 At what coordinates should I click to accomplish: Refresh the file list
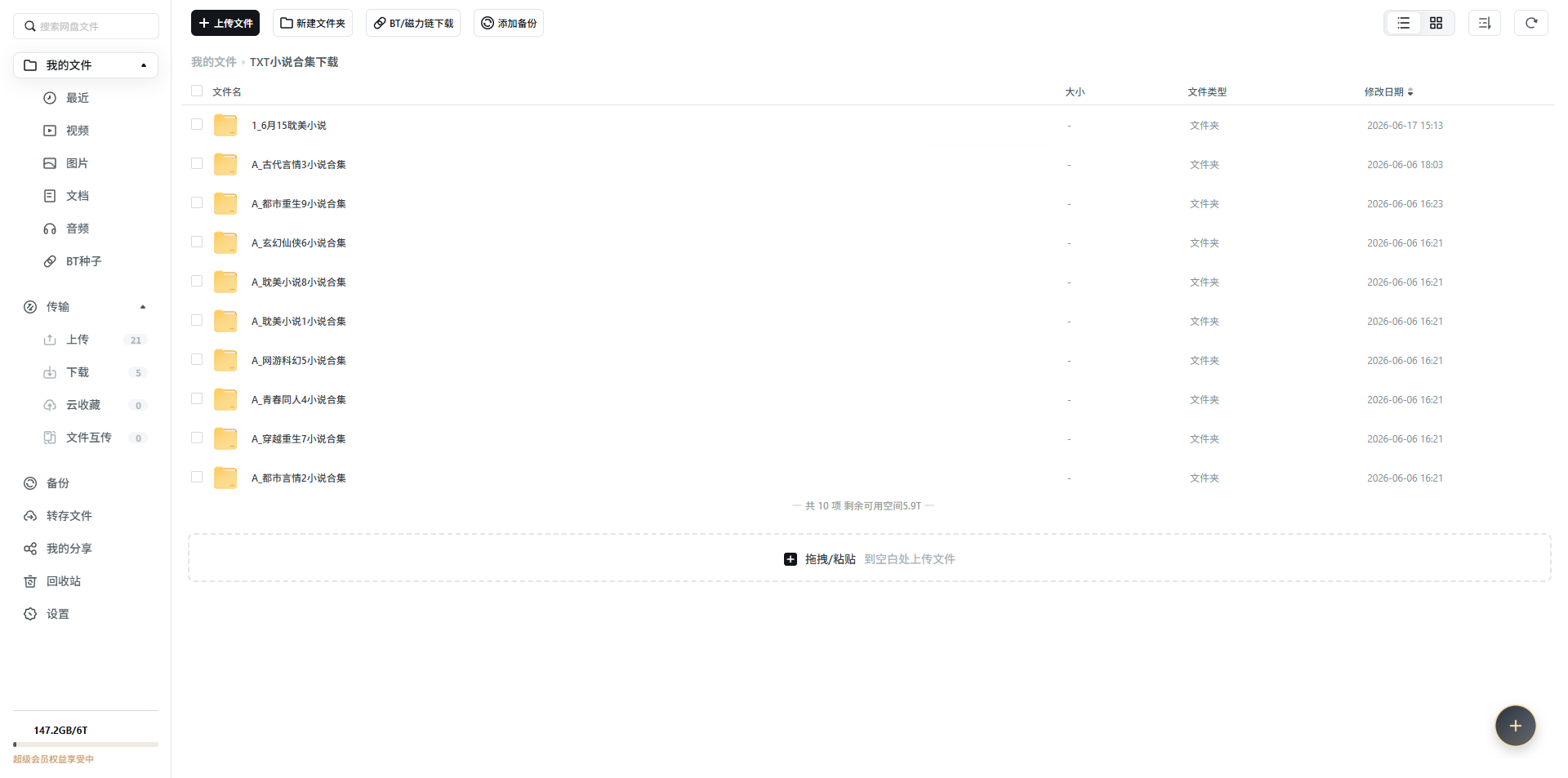coord(1531,23)
